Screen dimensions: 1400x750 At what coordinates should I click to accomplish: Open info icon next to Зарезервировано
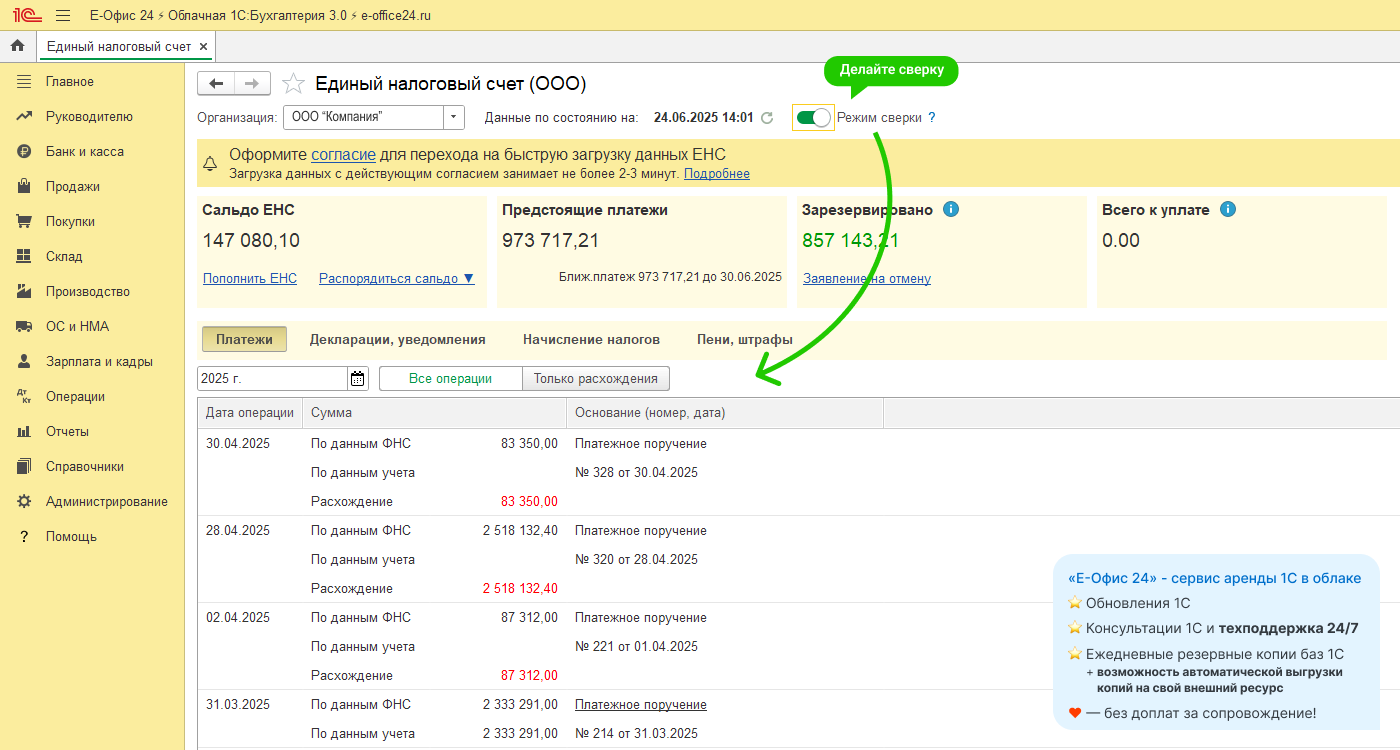tap(951, 210)
